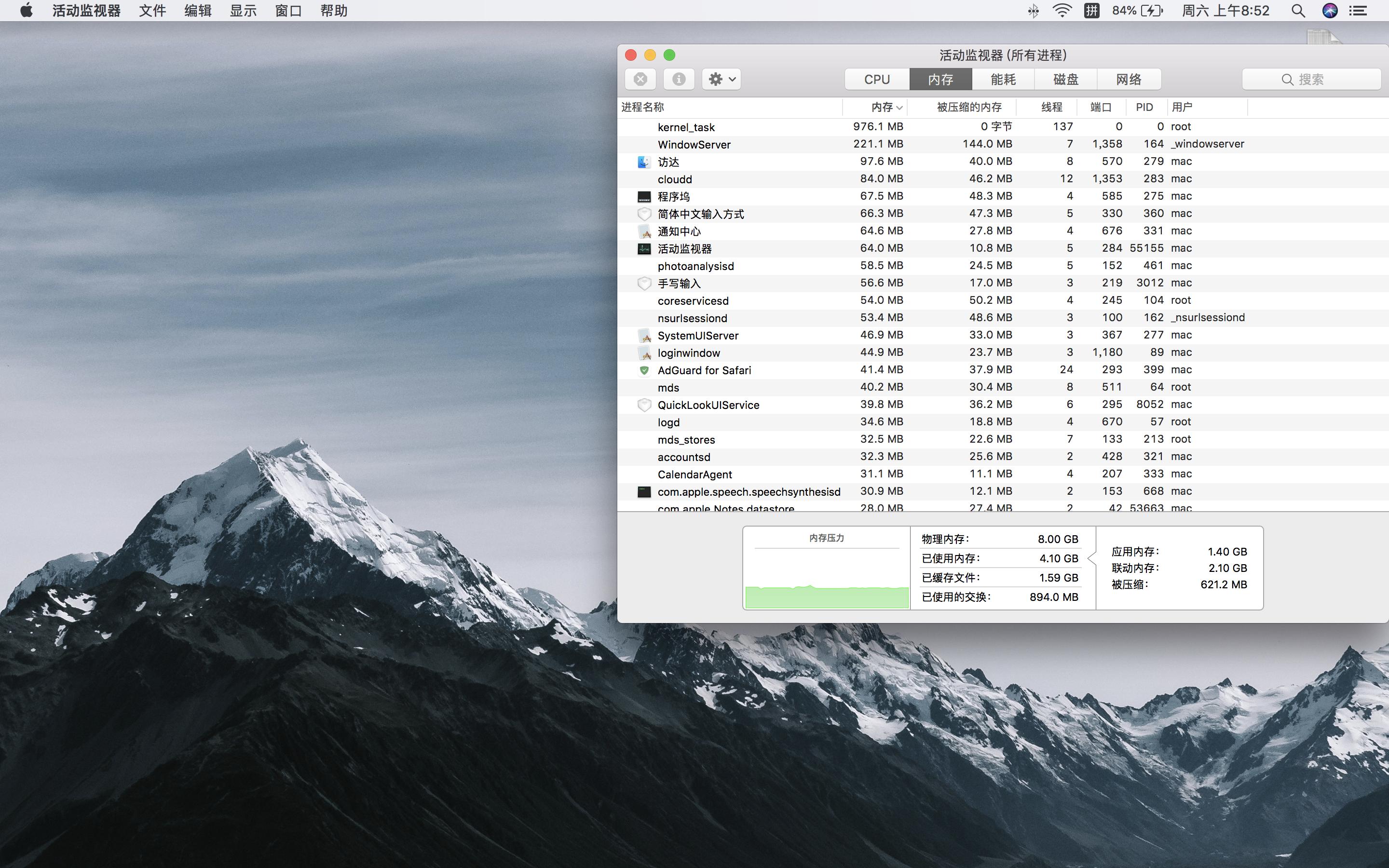Click the Finder (访达) process icon

coord(644,162)
